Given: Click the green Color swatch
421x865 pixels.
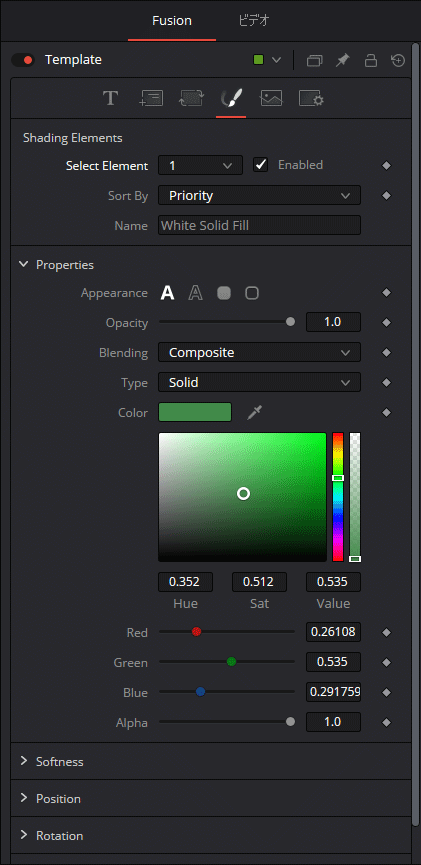Looking at the screenshot, I should point(195,412).
